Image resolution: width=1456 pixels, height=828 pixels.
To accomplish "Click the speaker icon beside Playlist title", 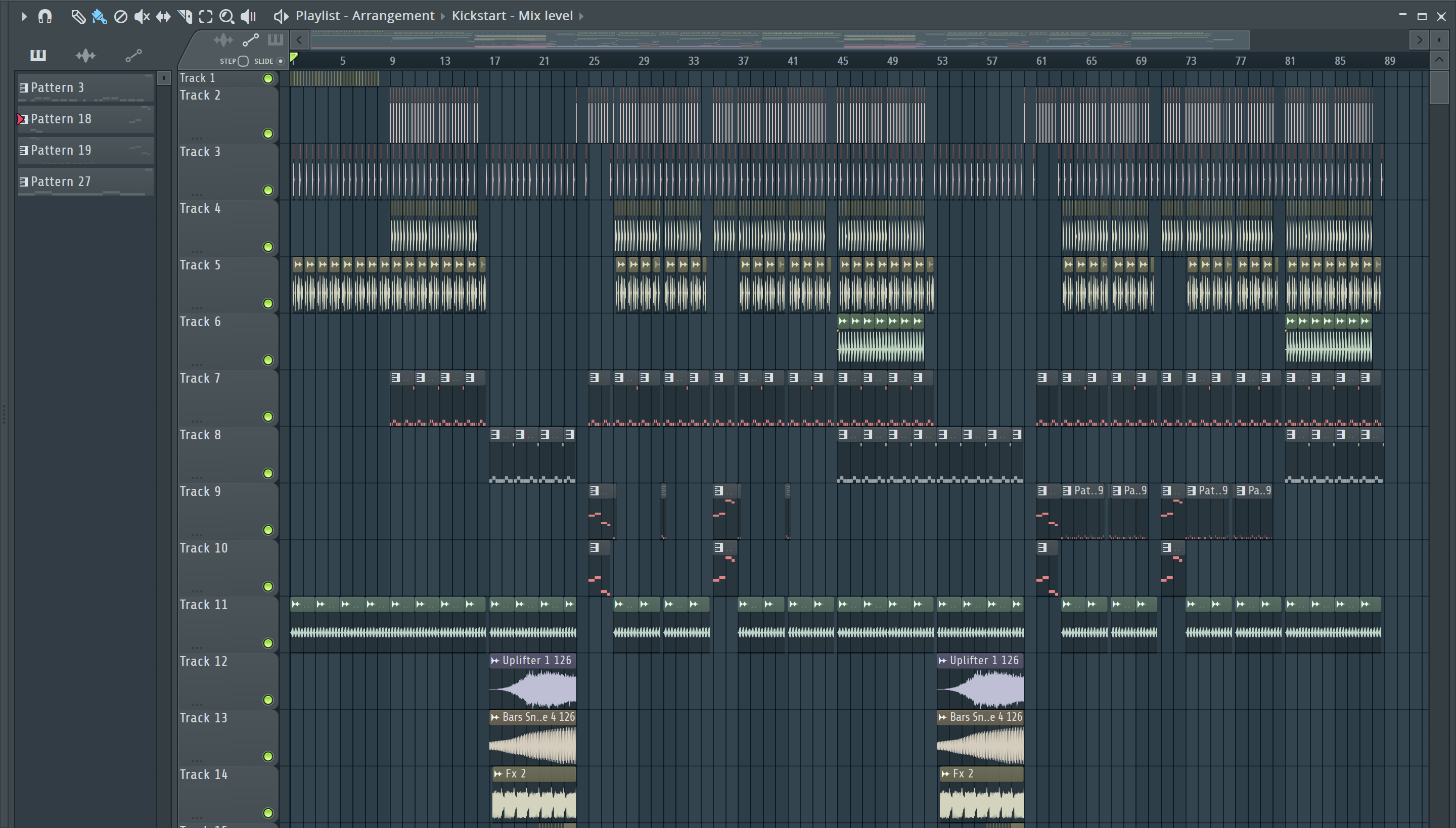I will pyautogui.click(x=281, y=17).
